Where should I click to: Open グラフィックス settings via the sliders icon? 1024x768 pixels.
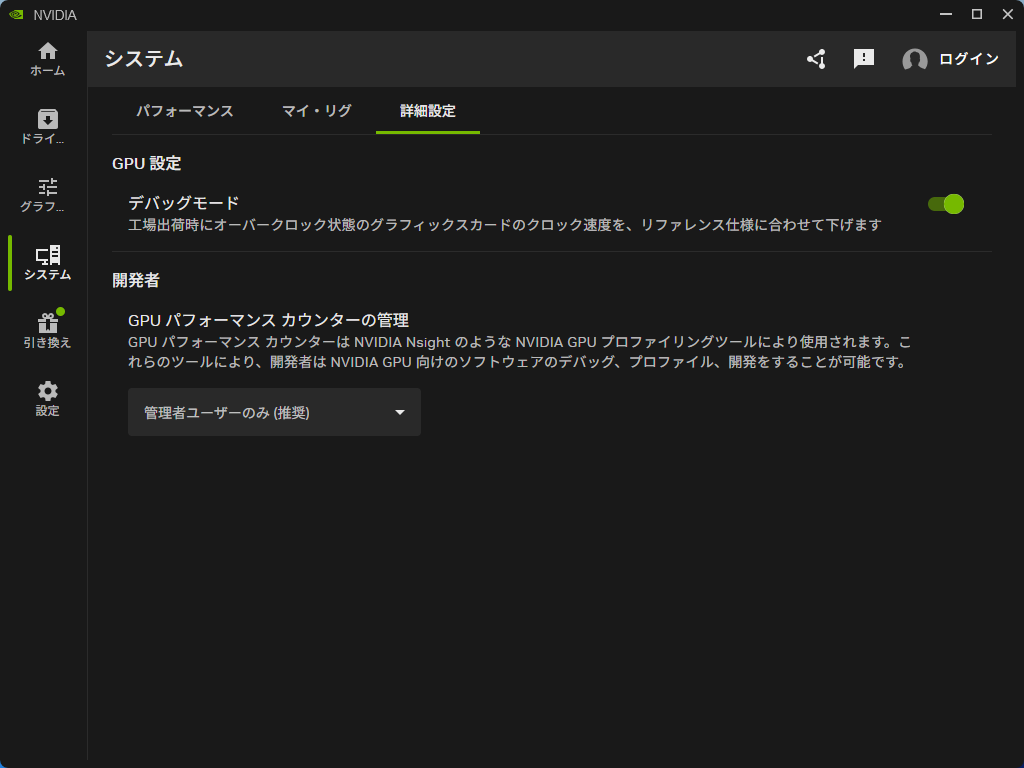[45, 188]
